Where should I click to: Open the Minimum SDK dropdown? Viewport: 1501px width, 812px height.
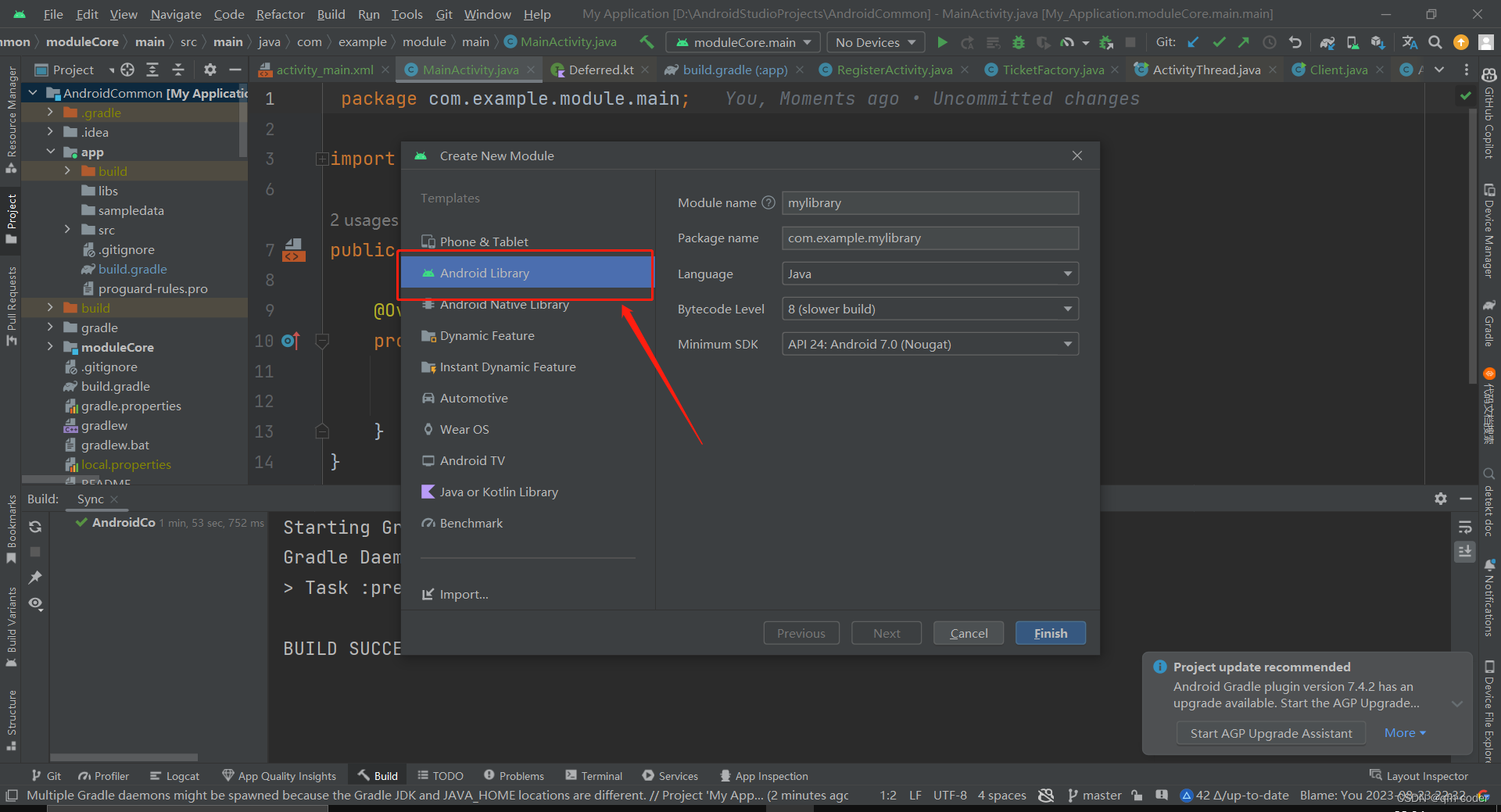[930, 344]
